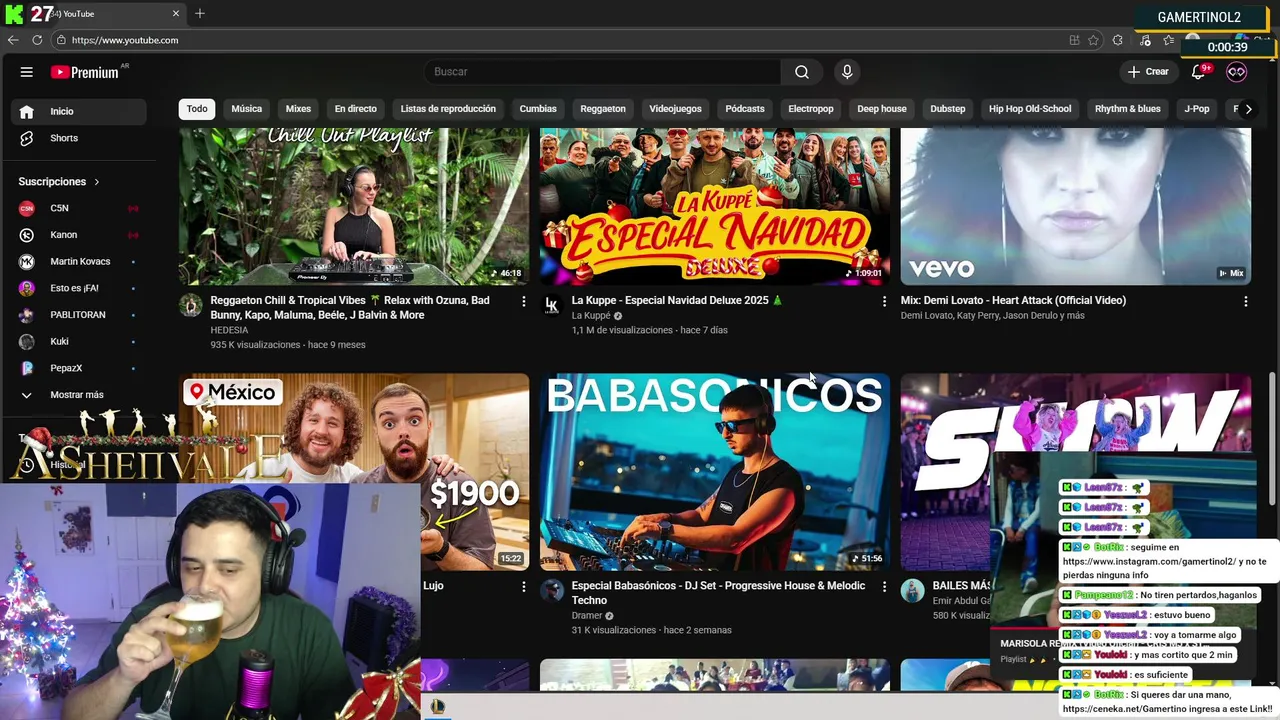Select Hip Hop Old-School chip
This screenshot has height=720, width=1280.
tap(1030, 109)
